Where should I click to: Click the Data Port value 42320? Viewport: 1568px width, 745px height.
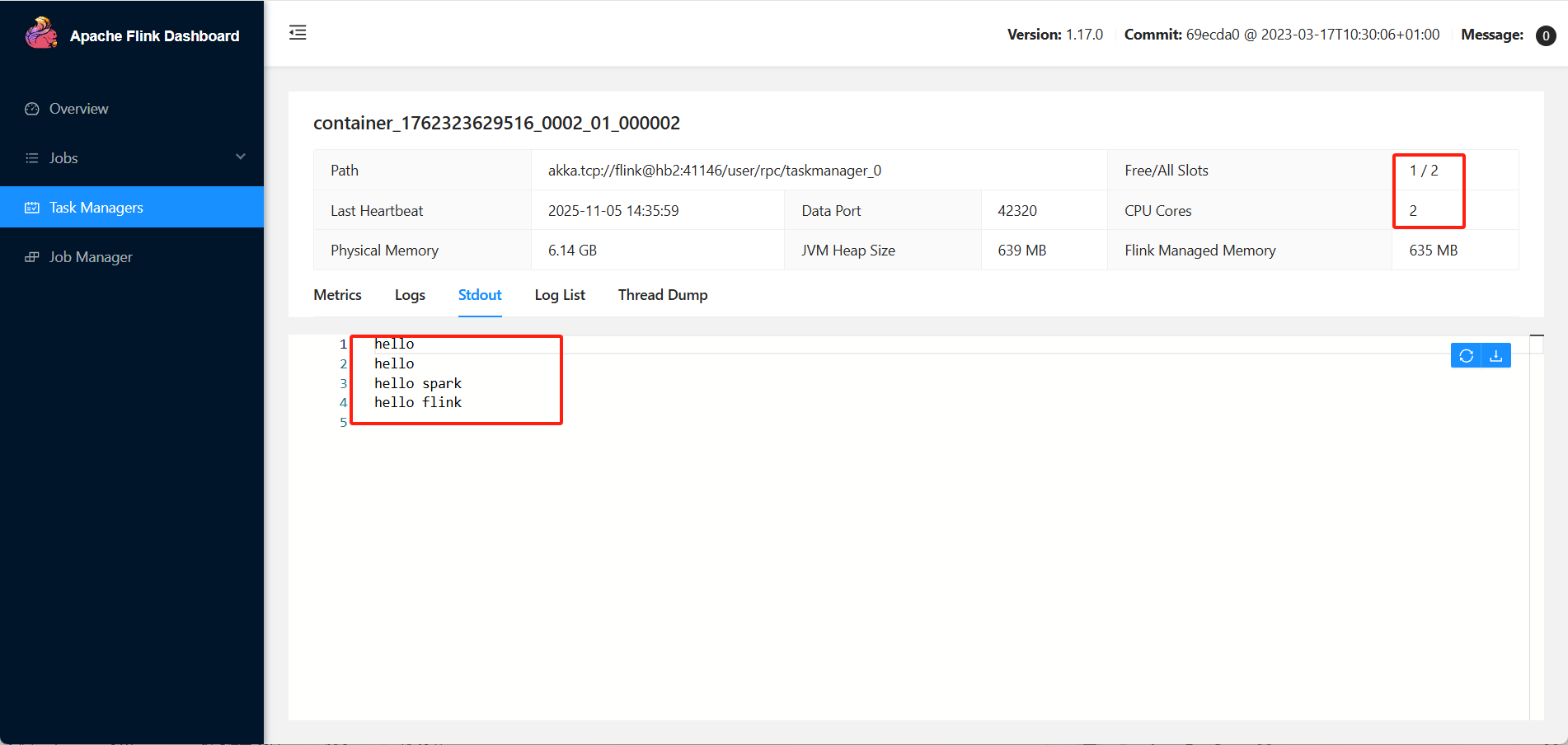tap(1017, 211)
